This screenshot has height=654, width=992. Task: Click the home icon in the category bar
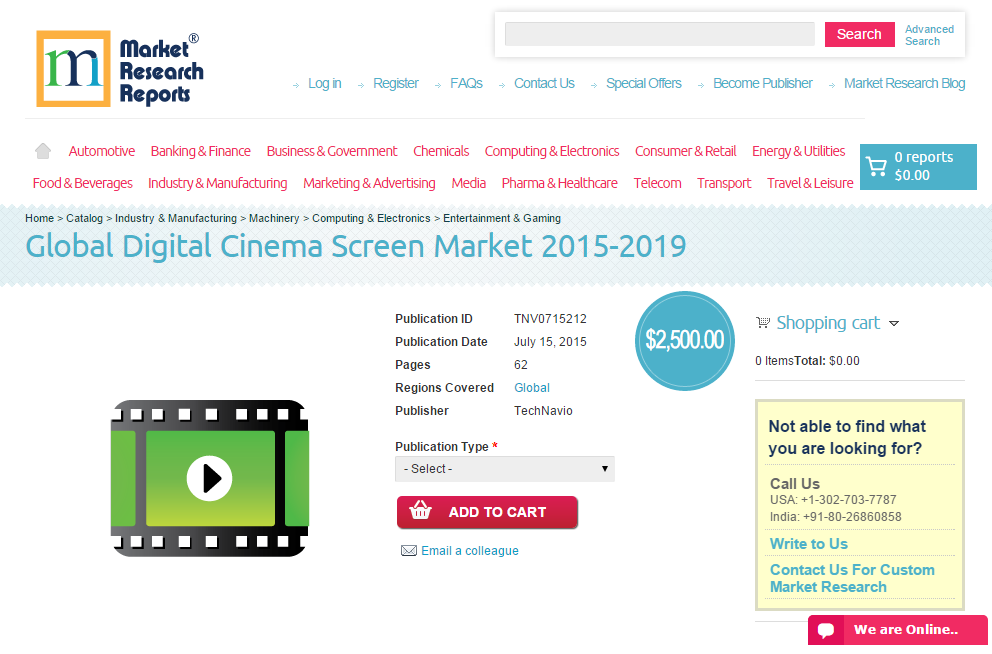click(x=42, y=150)
